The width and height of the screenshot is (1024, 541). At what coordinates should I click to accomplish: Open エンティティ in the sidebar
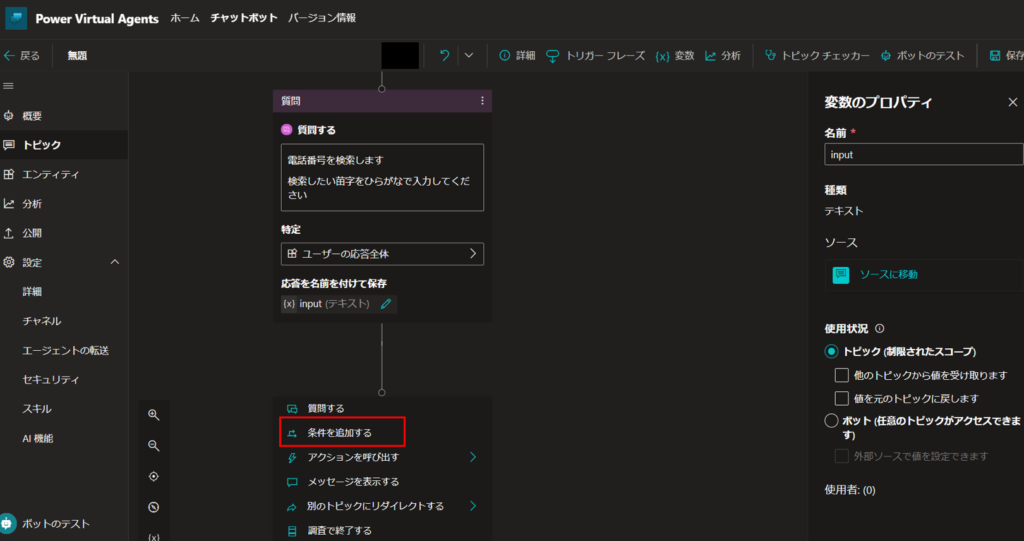(x=64, y=174)
